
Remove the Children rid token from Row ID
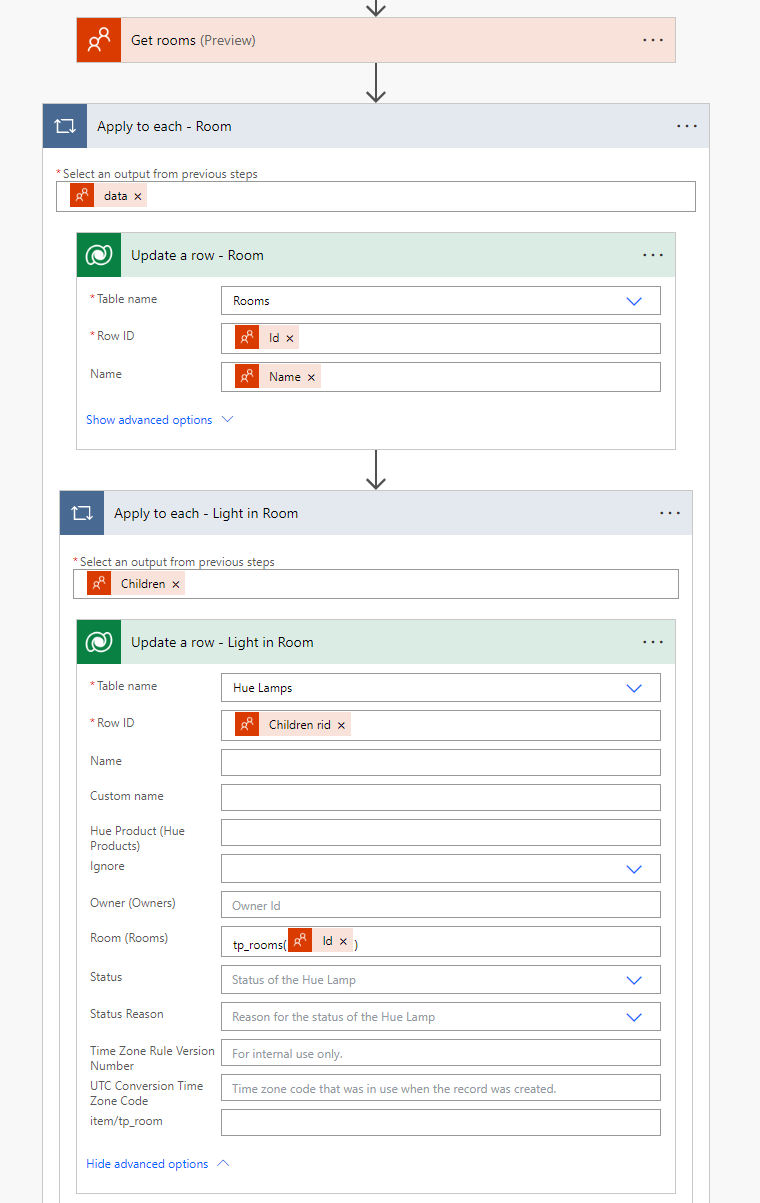click(x=341, y=725)
